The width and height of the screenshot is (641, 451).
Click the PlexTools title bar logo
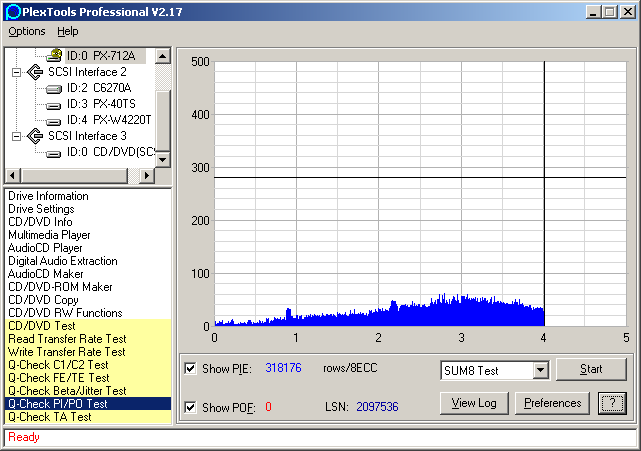coord(13,12)
